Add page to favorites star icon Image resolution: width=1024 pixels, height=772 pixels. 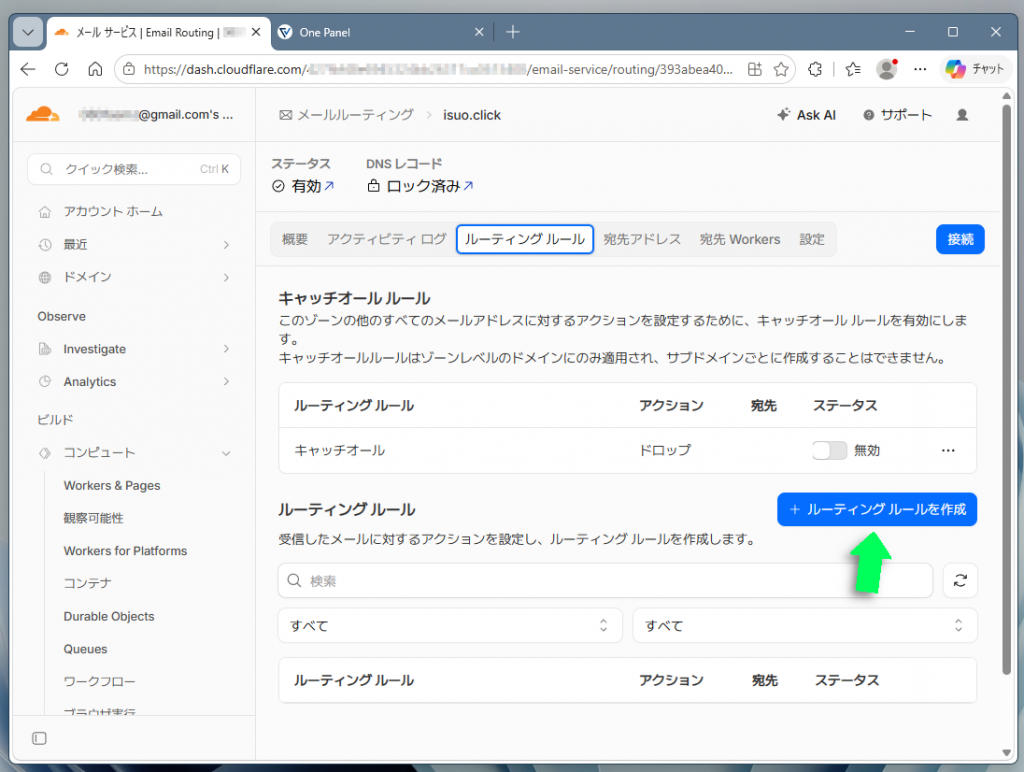tap(781, 69)
